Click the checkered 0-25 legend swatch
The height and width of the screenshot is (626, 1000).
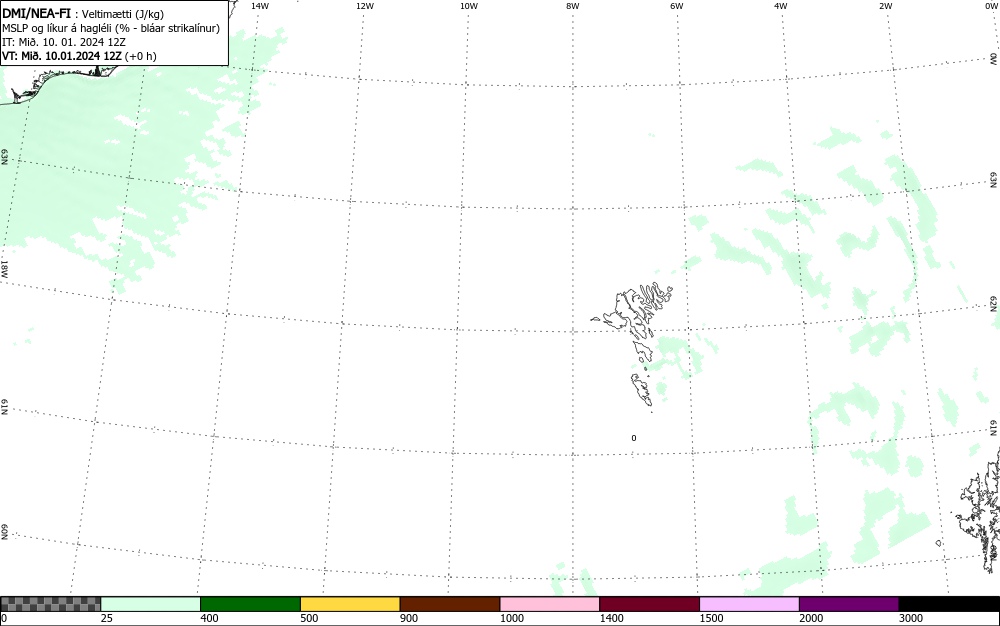50,604
